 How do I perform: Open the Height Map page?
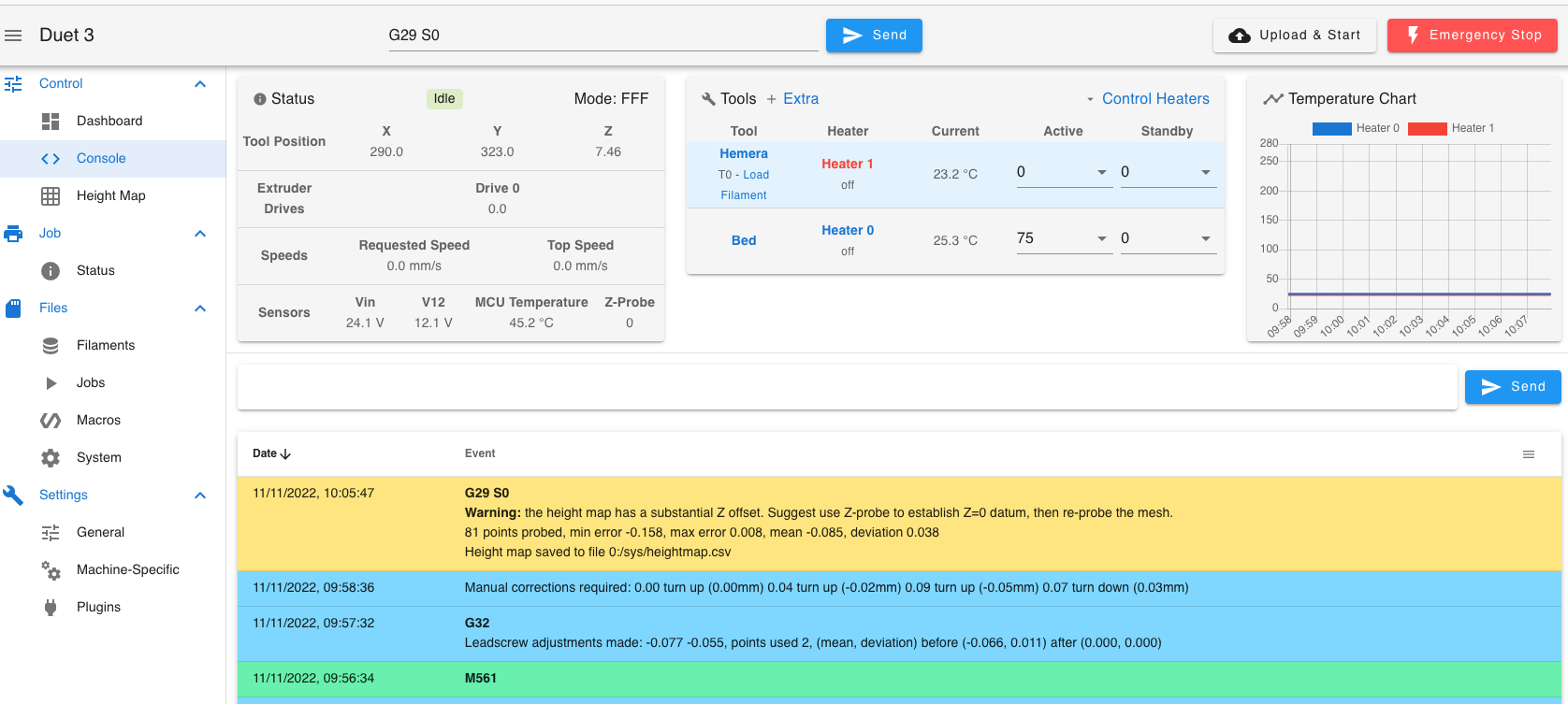click(x=112, y=196)
